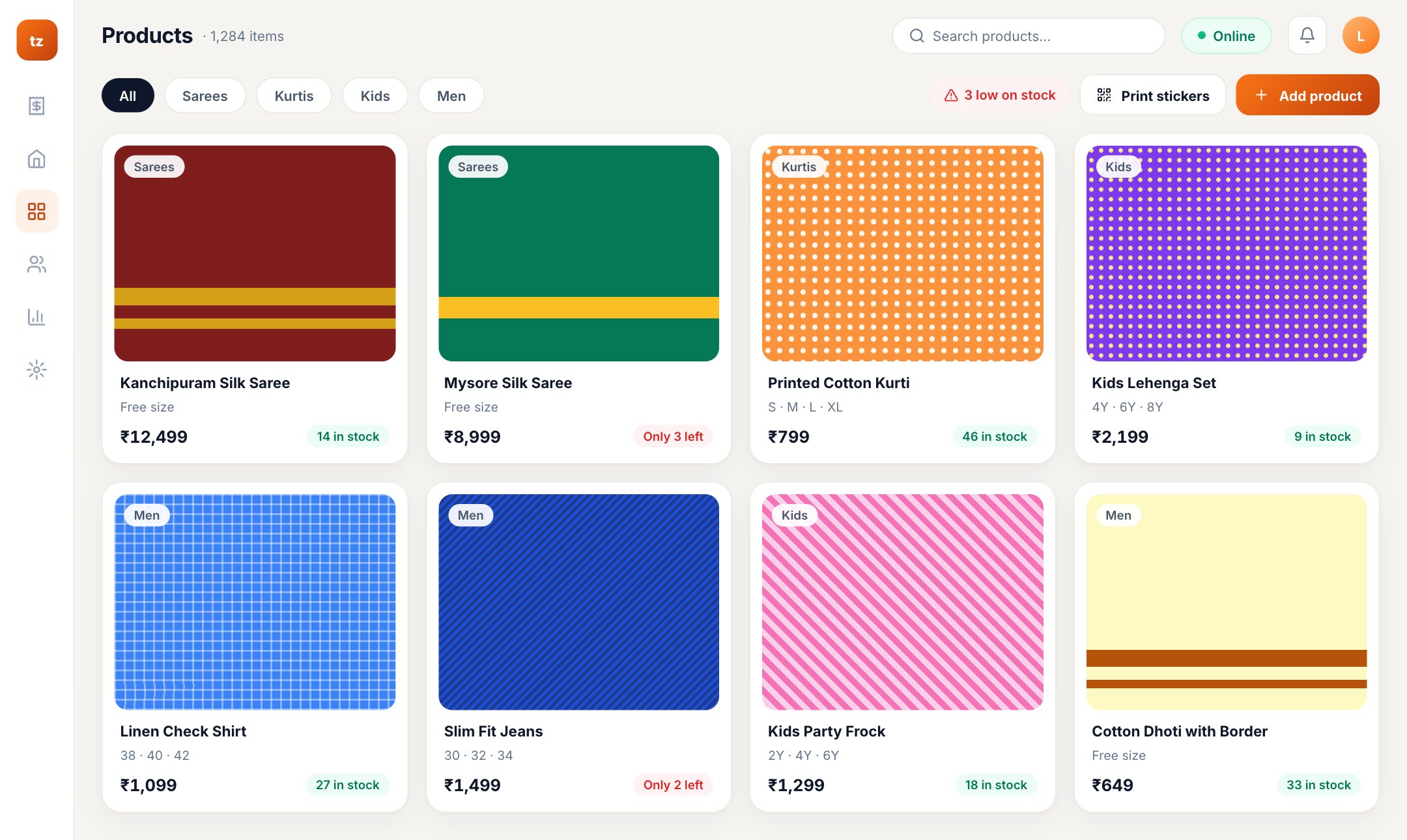Open the billing receipt sidebar icon
The image size is (1407, 840).
[x=36, y=106]
